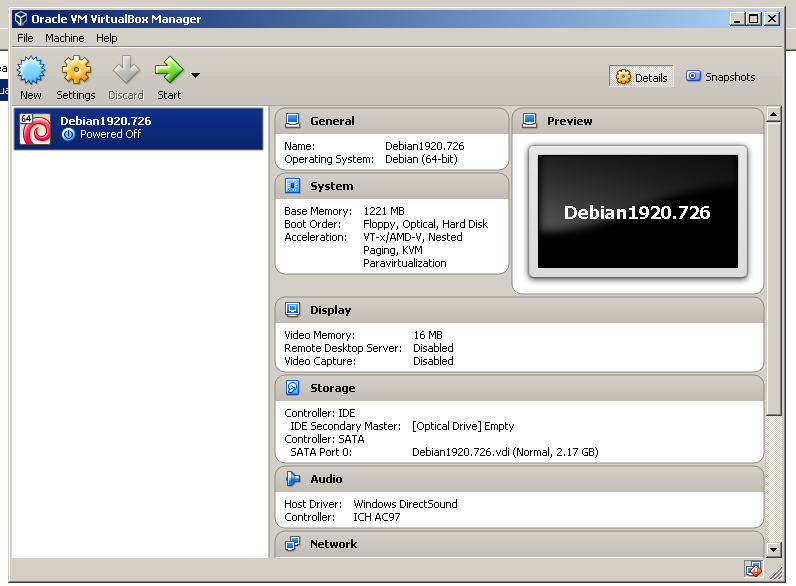Click the Video Capture Disabled value
The height and width of the screenshot is (586, 796).
(433, 361)
